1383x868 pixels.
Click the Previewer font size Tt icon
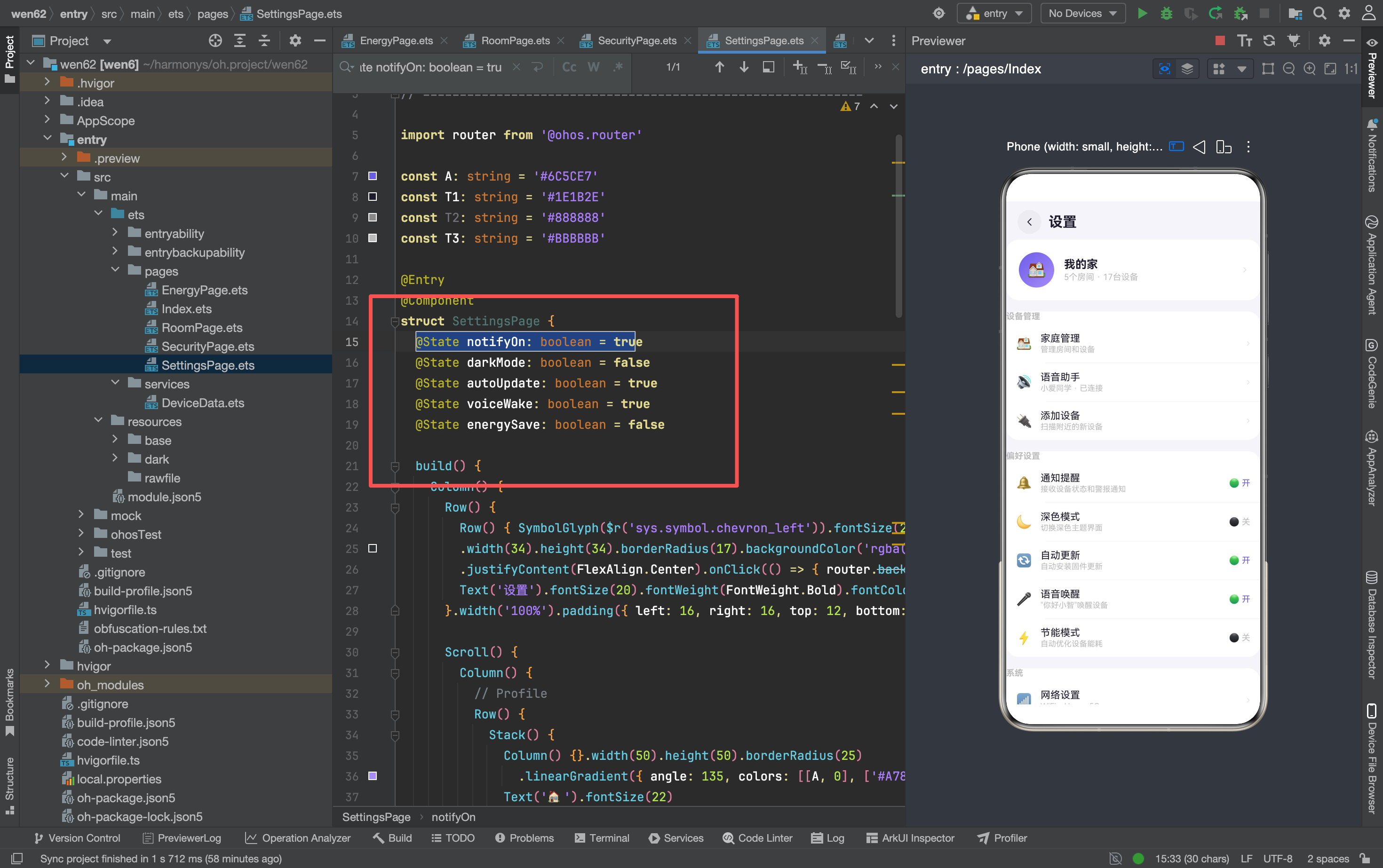click(1244, 40)
